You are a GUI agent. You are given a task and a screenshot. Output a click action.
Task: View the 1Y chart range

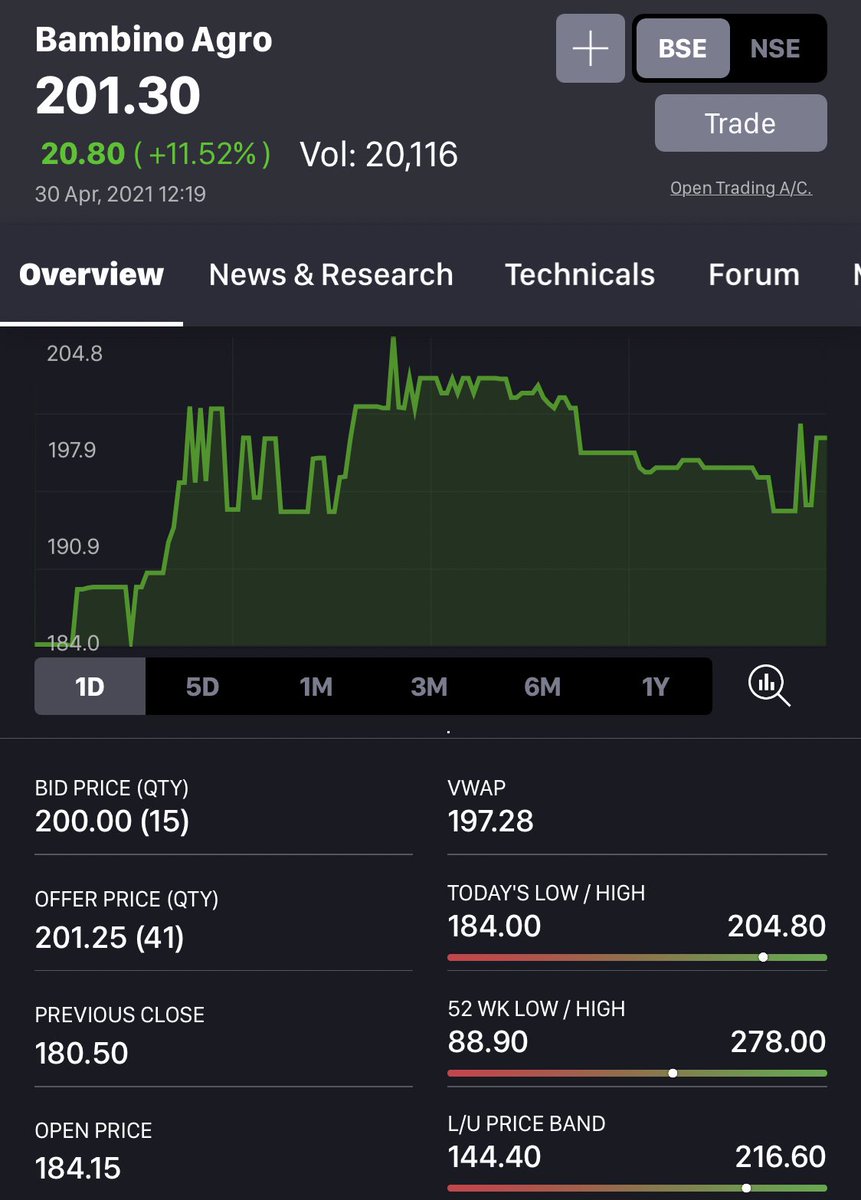pos(655,686)
